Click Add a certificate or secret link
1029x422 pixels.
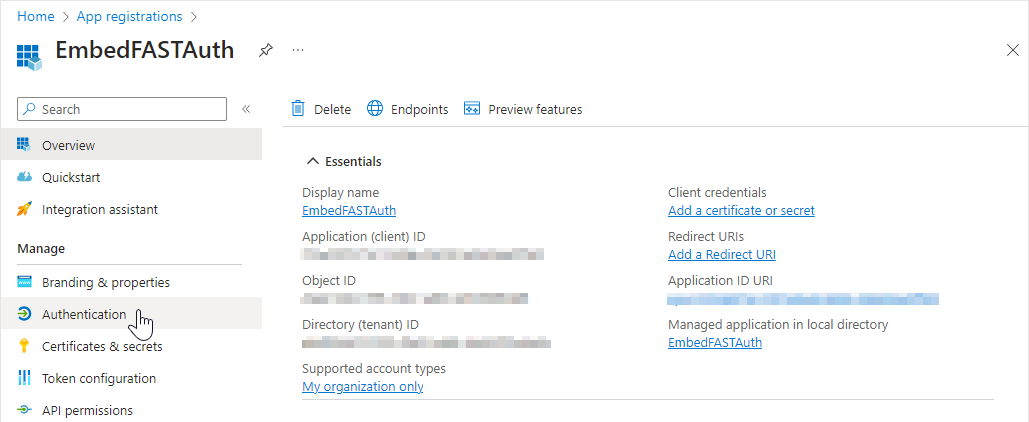click(741, 211)
